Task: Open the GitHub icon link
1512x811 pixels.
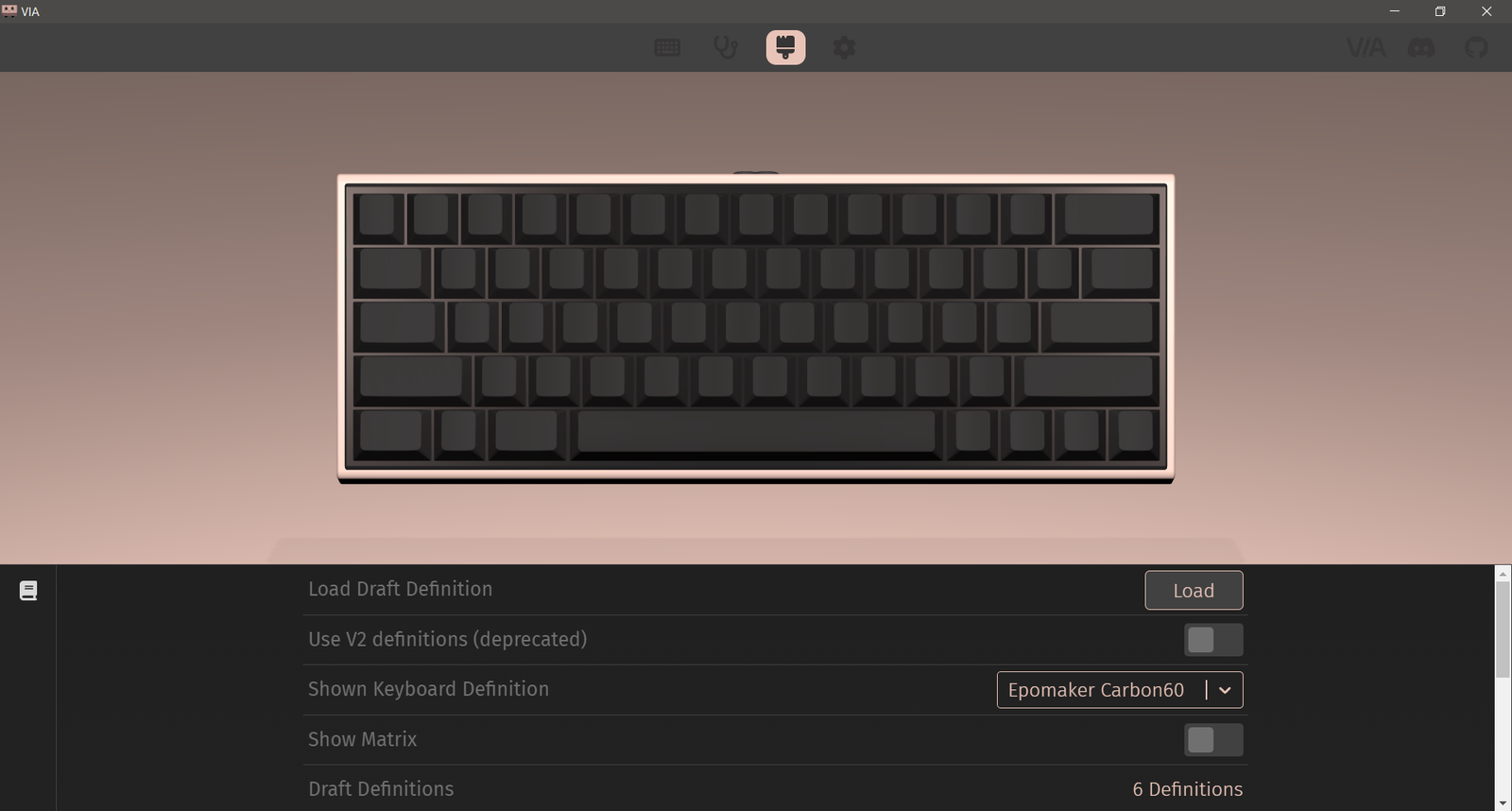Action: [1476, 47]
